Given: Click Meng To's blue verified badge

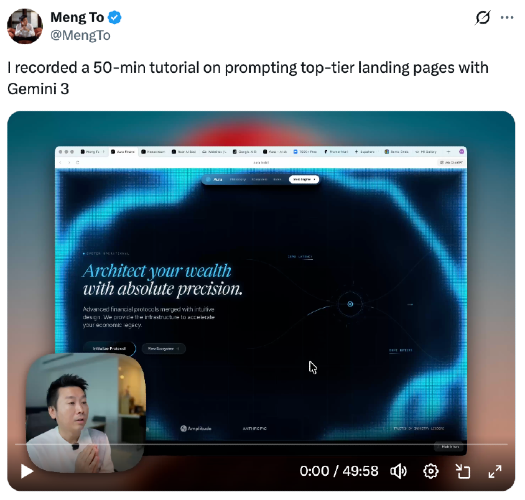Looking at the screenshot, I should (115, 17).
